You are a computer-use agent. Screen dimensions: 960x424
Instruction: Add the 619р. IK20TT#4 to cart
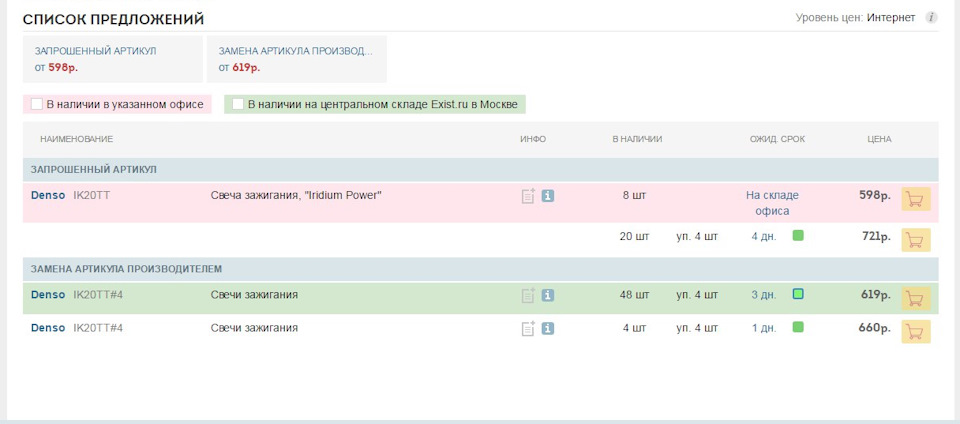coord(915,299)
